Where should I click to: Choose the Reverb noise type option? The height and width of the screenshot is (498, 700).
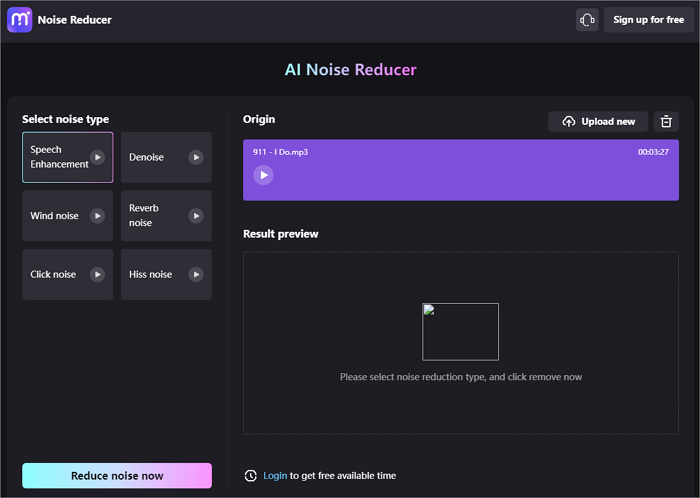click(x=148, y=216)
